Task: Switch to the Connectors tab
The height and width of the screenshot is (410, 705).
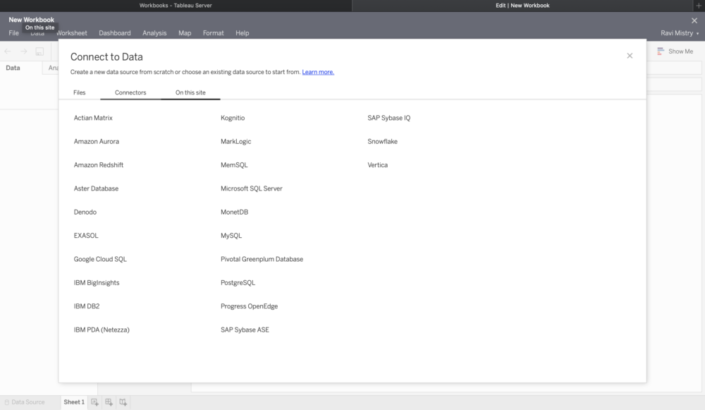Action: coord(130,93)
